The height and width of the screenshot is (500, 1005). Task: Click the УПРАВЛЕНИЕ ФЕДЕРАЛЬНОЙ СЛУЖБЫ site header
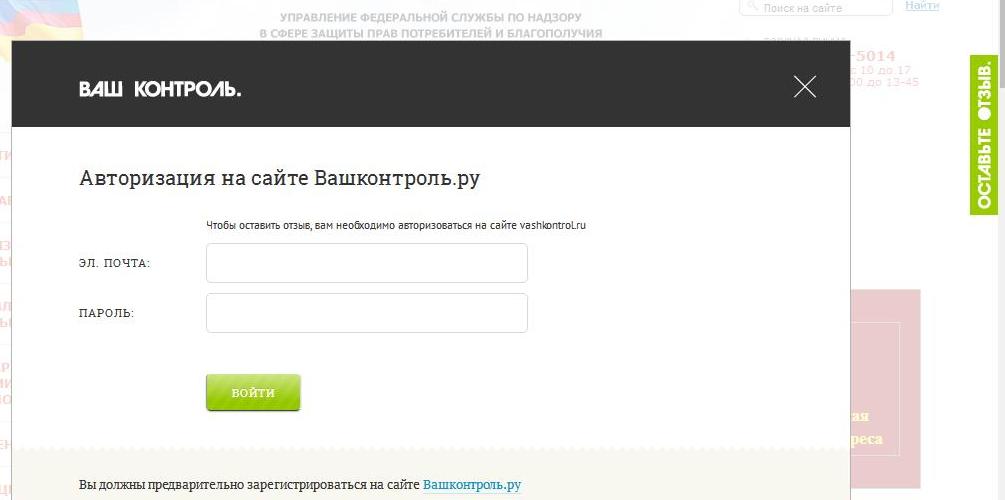(431, 25)
